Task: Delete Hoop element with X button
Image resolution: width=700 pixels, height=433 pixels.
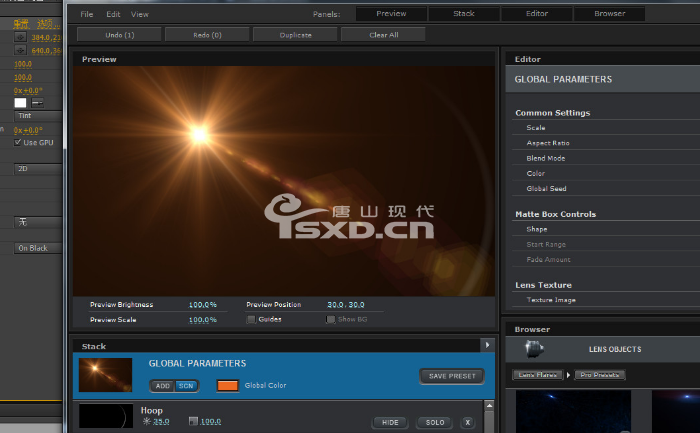Action: coord(467,422)
